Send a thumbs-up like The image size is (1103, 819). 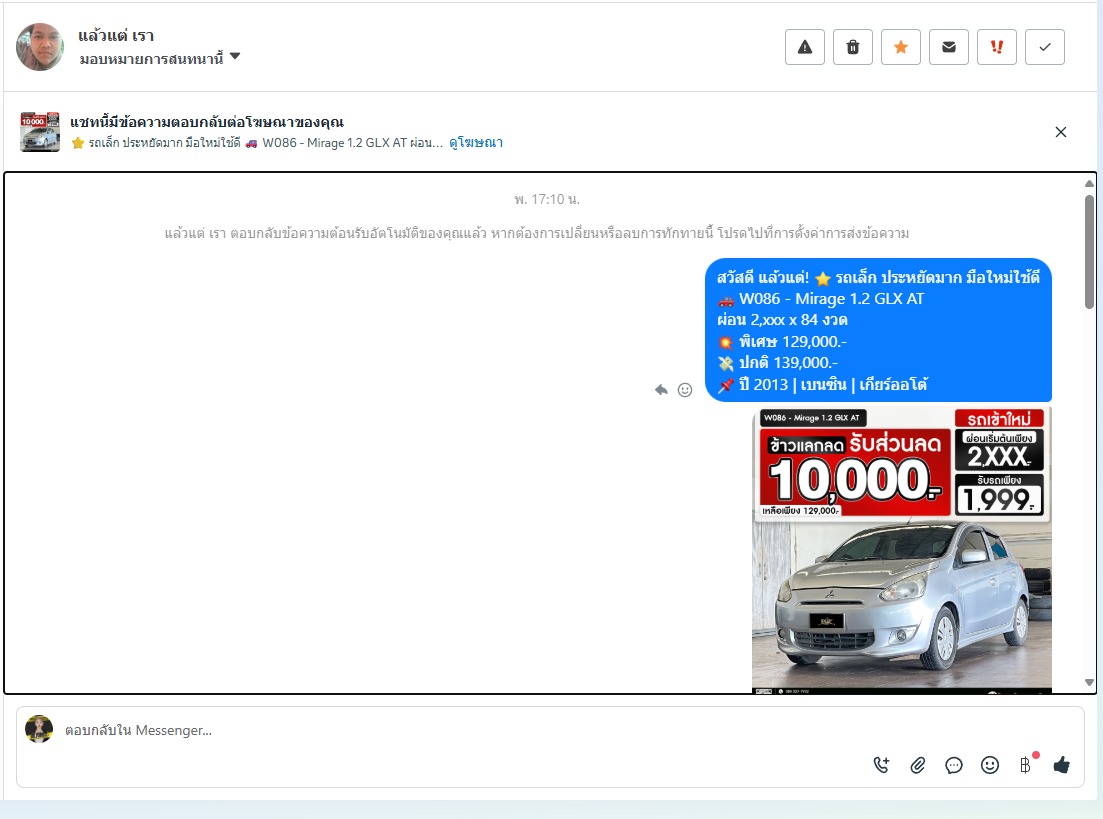click(x=1061, y=765)
